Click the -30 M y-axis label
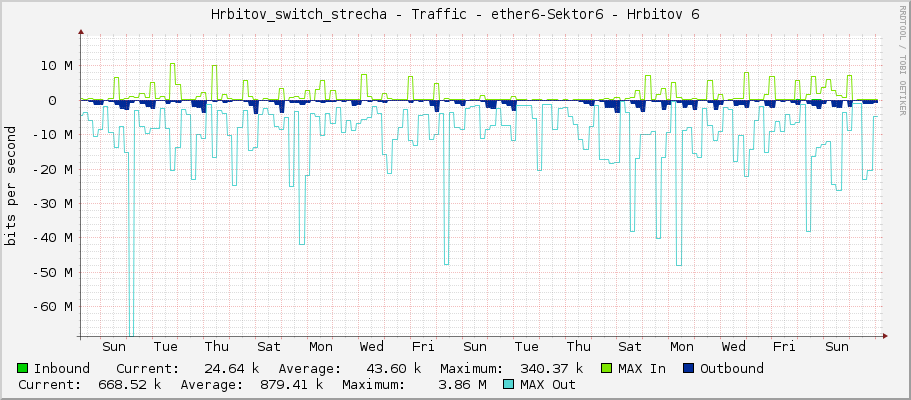911x400 pixels. 52,203
